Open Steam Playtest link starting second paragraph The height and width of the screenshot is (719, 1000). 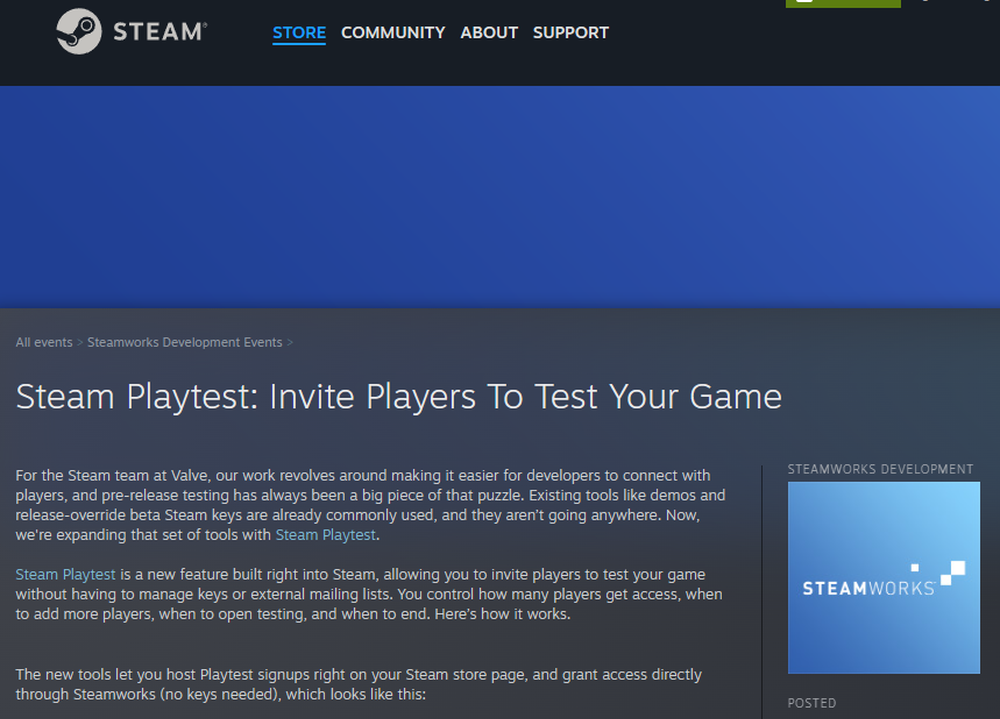(x=66, y=574)
